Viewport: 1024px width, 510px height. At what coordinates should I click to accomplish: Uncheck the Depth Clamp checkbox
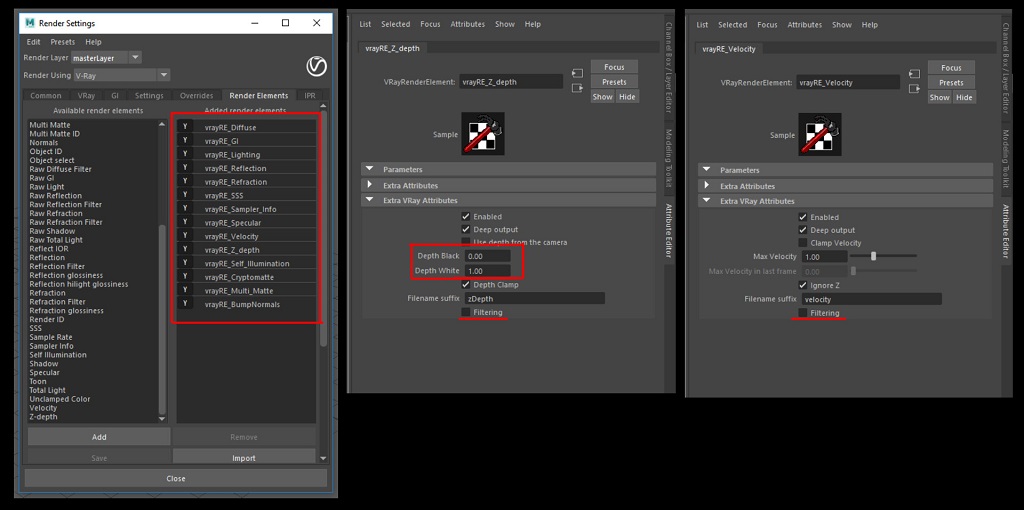point(466,285)
